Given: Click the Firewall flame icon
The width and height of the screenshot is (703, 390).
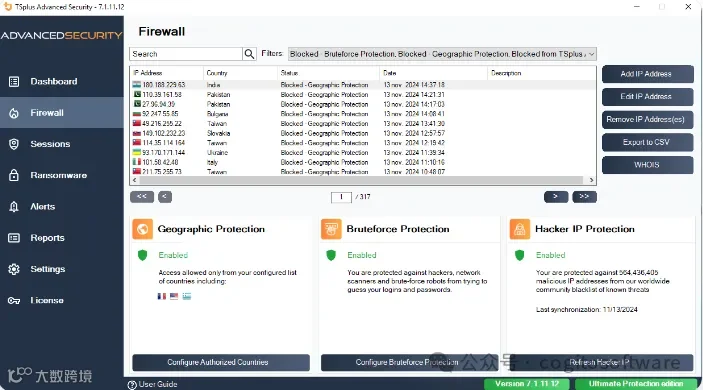Looking at the screenshot, I should pos(14,113).
